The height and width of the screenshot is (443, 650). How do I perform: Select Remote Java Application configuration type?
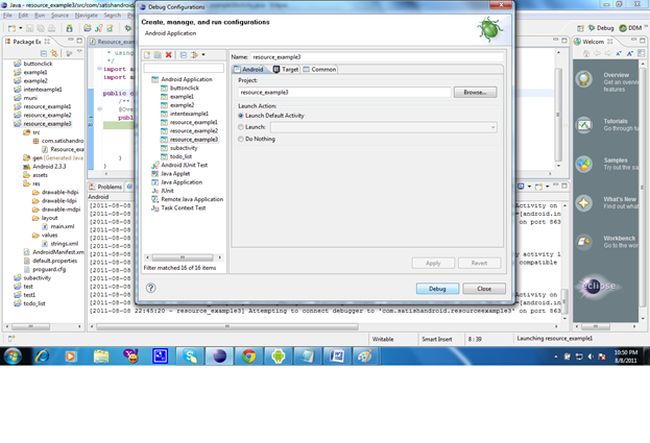[x=192, y=199]
